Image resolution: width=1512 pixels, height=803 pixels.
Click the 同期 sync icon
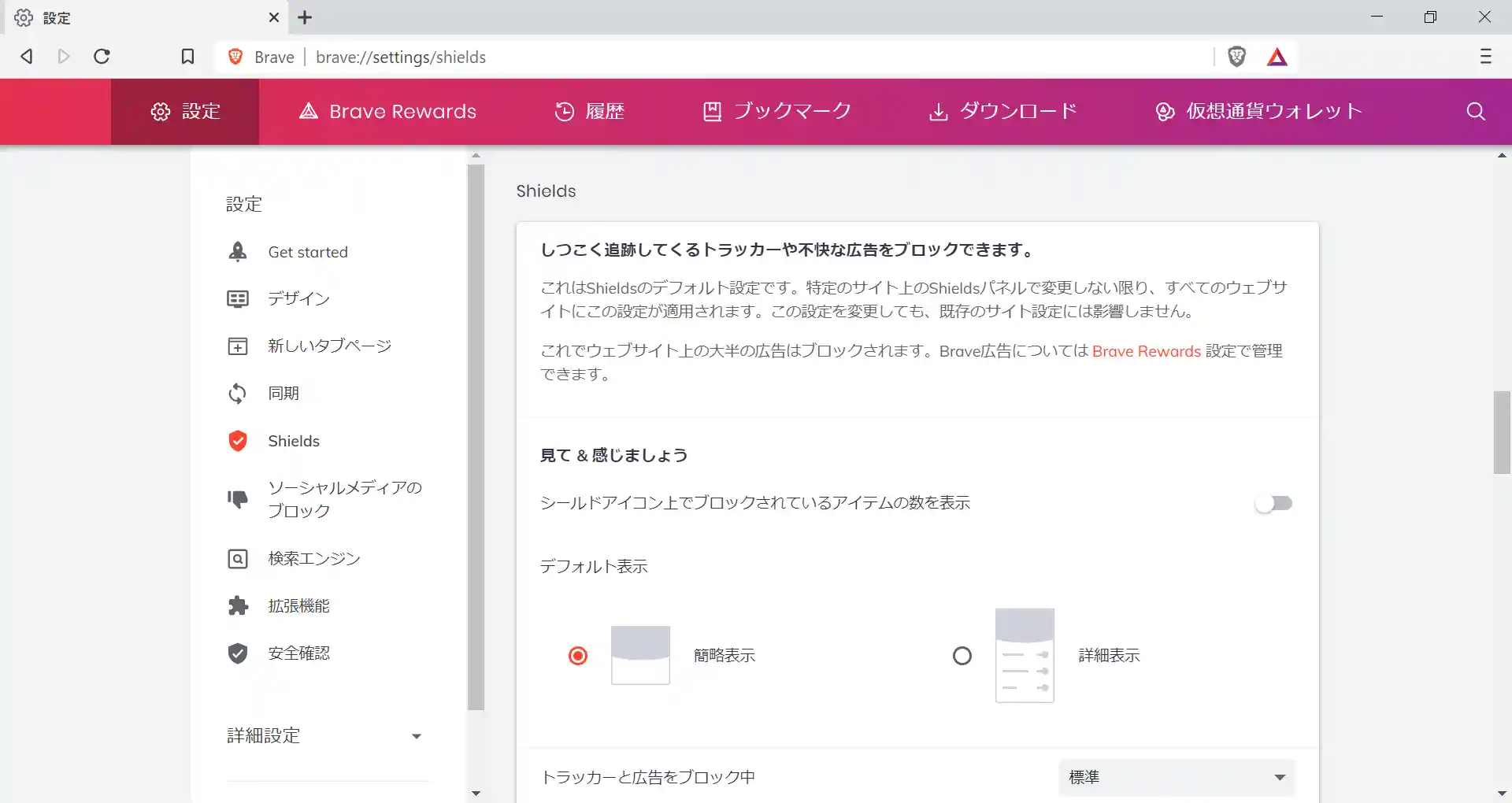[238, 393]
